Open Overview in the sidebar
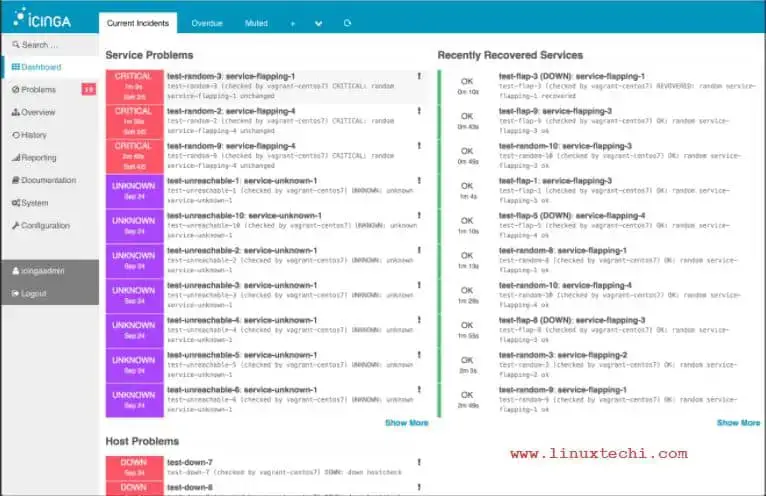 34,112
